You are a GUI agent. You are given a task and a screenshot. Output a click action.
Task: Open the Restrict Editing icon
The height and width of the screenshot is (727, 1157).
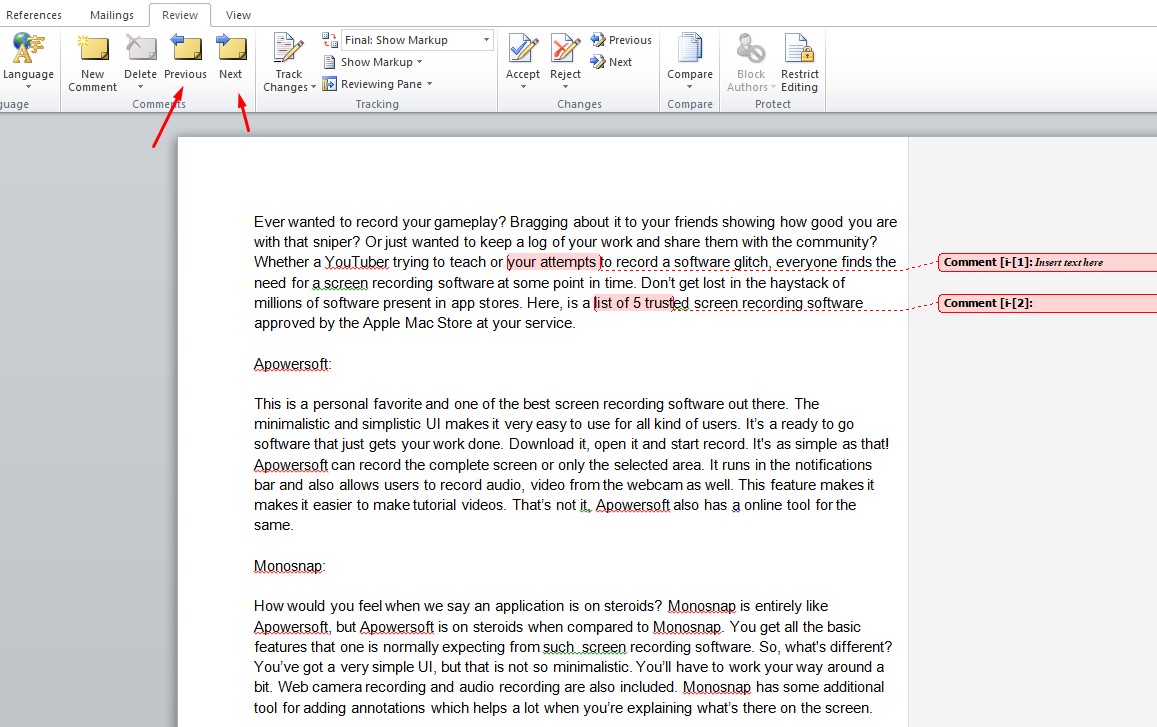coord(800,49)
